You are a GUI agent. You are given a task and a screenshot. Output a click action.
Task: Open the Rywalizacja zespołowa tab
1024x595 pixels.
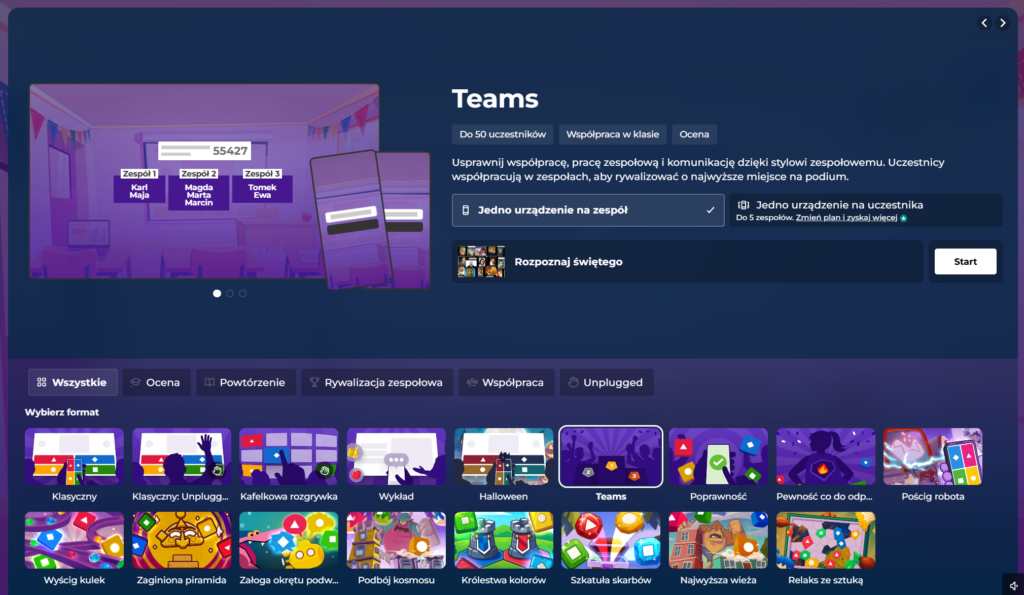[377, 382]
